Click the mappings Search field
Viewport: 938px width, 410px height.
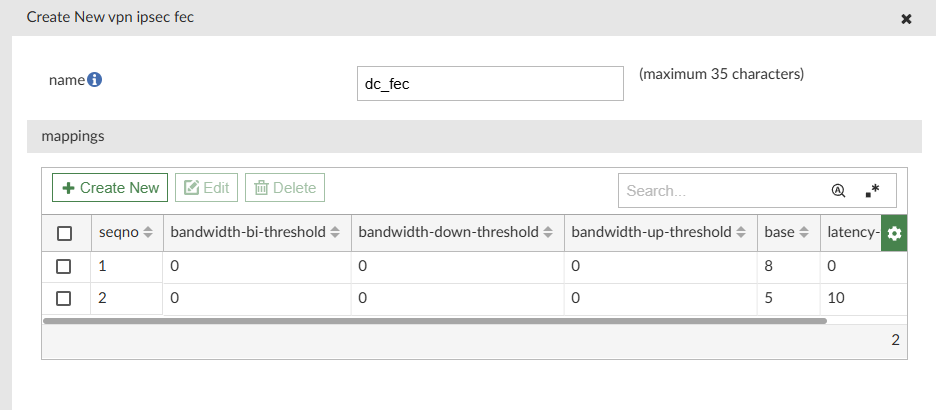coord(720,190)
